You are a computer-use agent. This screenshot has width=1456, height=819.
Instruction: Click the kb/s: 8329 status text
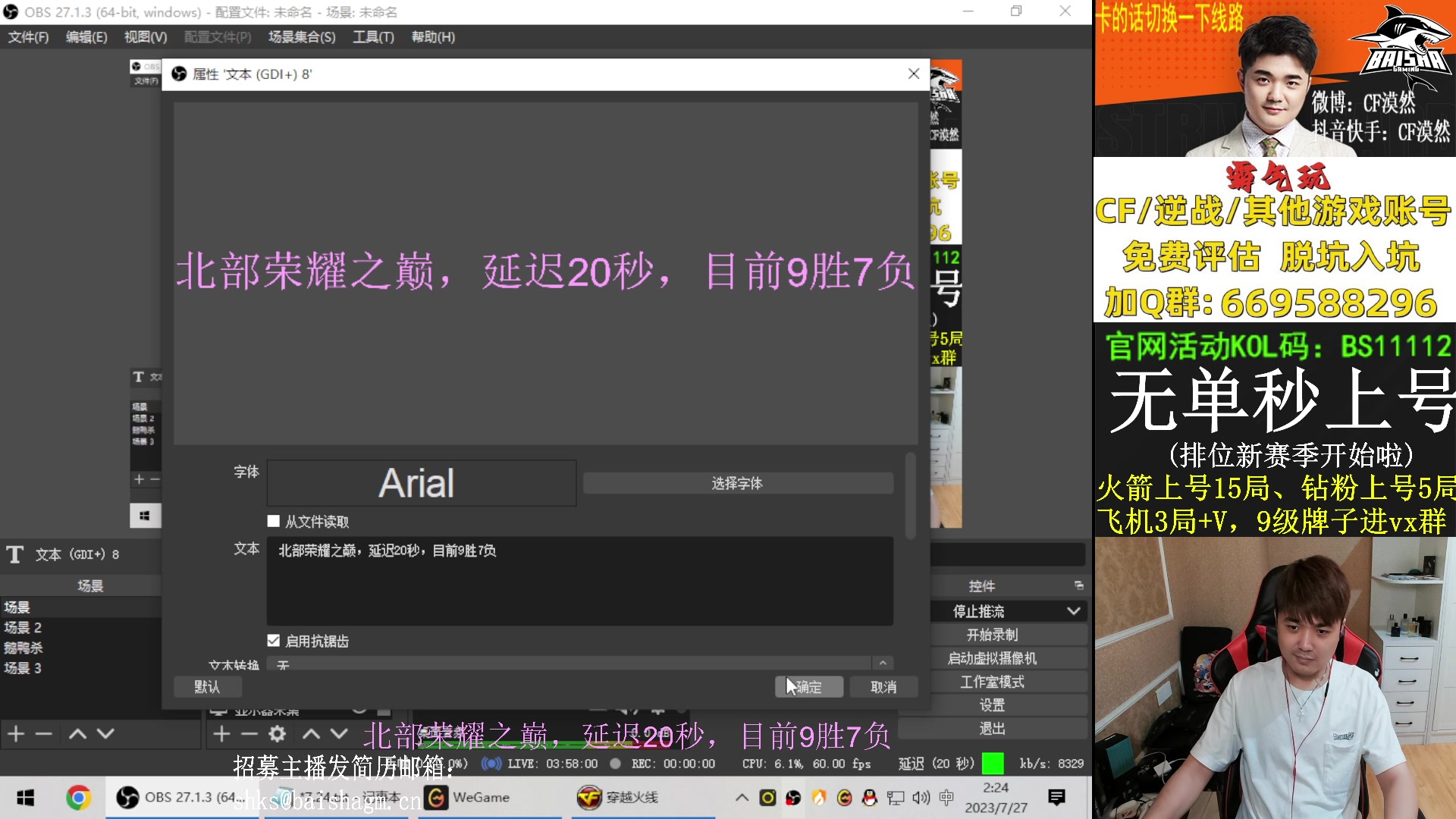(x=1052, y=764)
